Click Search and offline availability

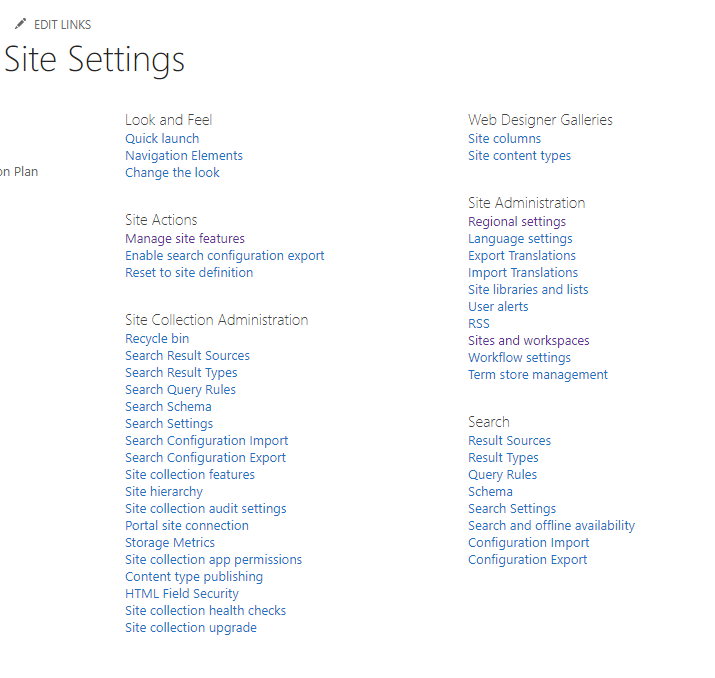click(551, 526)
